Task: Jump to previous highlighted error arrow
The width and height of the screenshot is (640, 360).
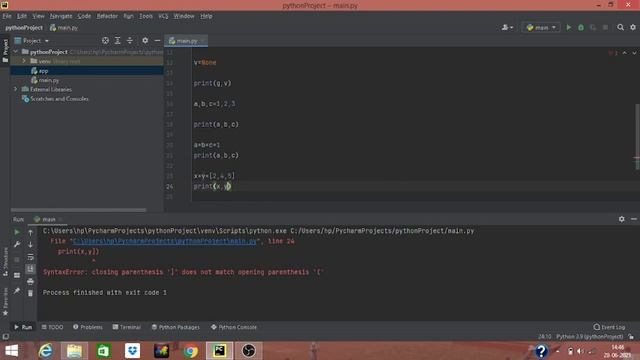Action: (624, 53)
